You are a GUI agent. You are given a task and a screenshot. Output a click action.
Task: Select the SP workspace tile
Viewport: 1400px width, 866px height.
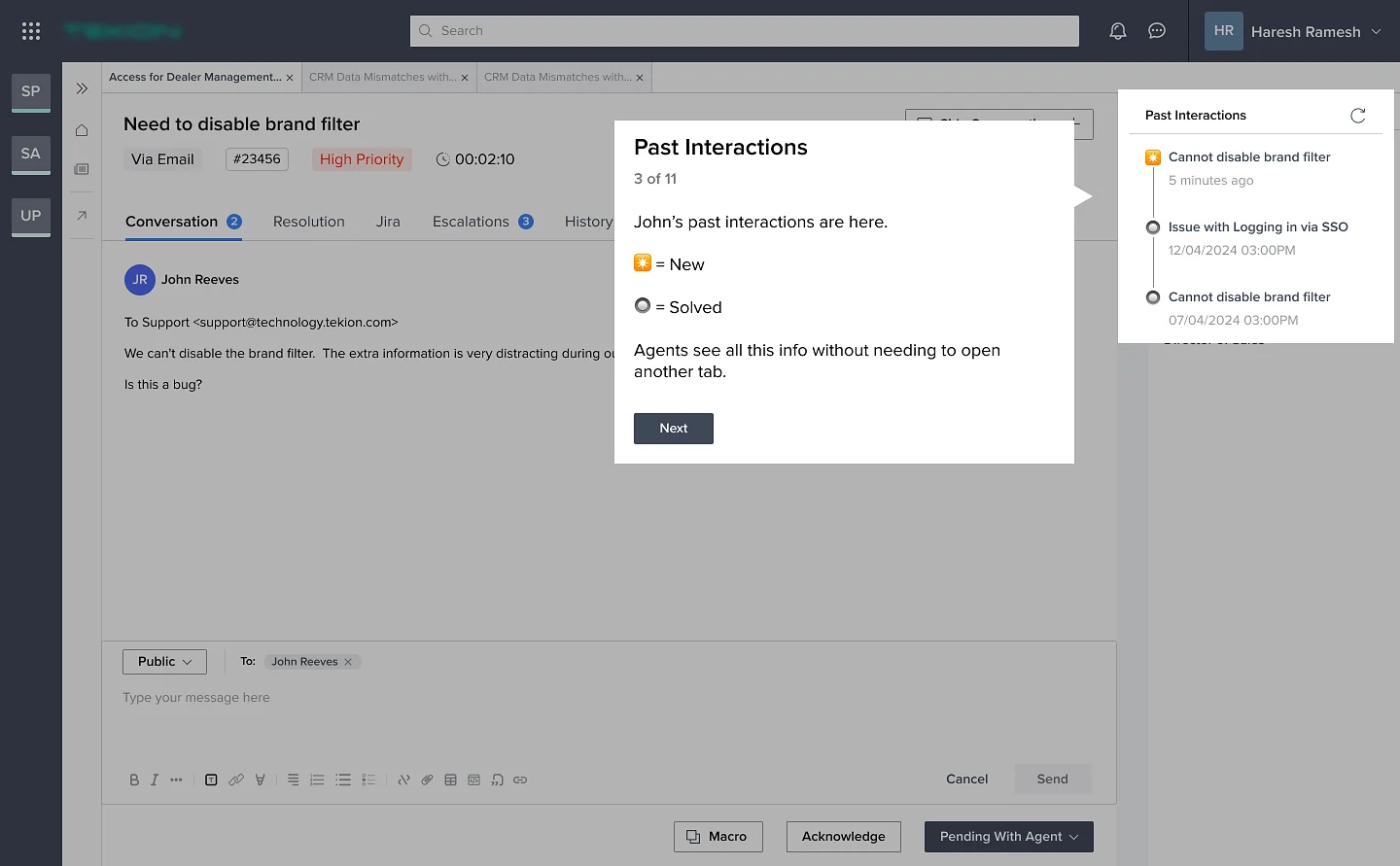click(x=31, y=91)
